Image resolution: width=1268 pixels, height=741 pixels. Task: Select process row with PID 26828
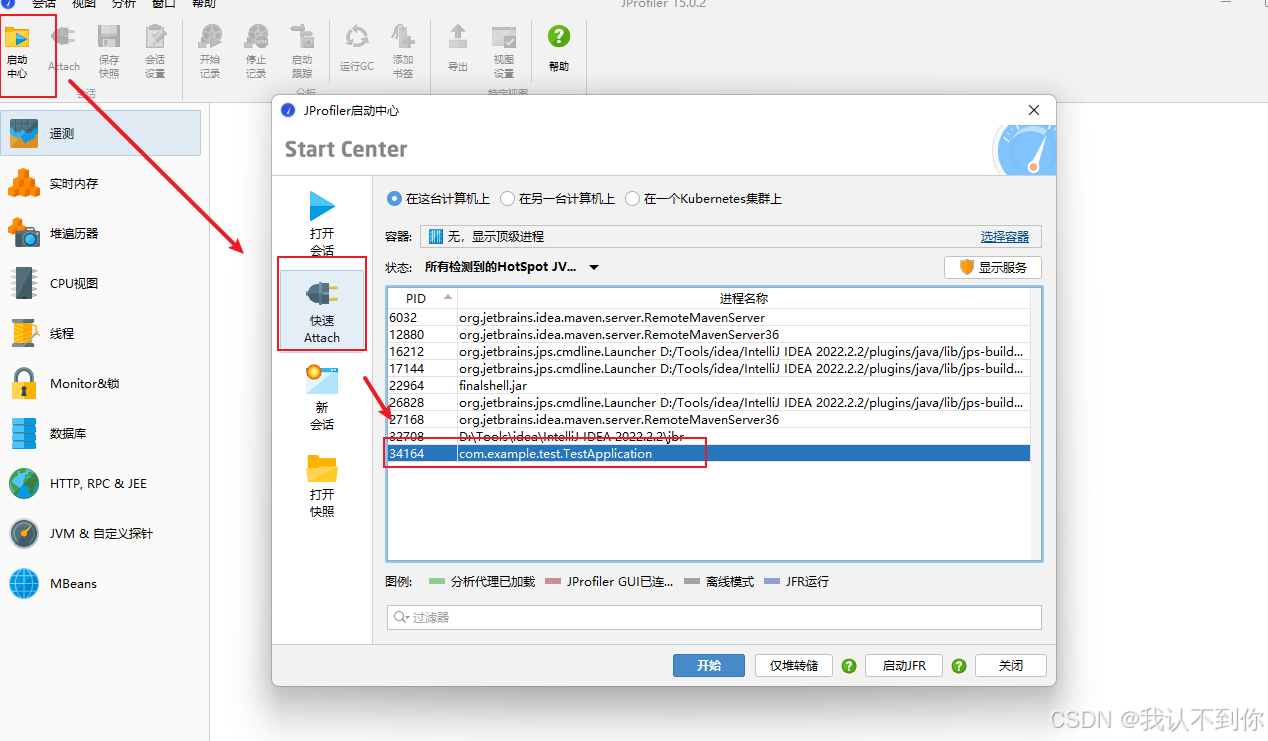[709, 402]
